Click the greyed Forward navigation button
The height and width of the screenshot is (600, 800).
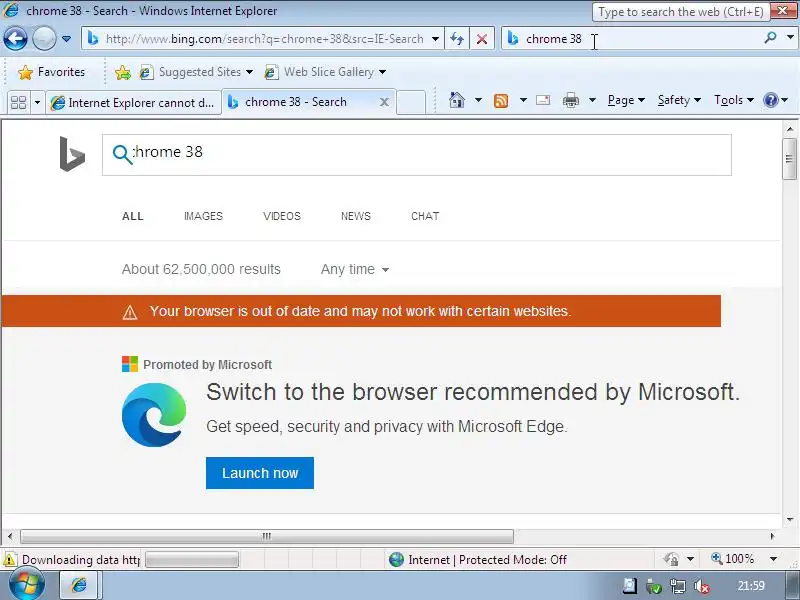click(x=44, y=39)
